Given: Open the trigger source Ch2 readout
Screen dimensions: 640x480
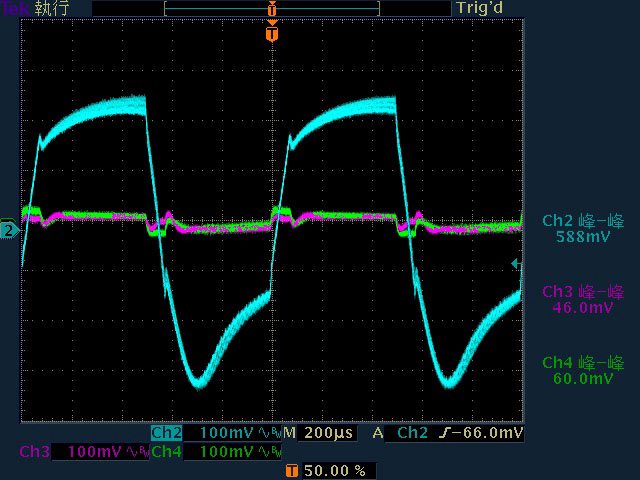Looking at the screenshot, I should point(412,433).
